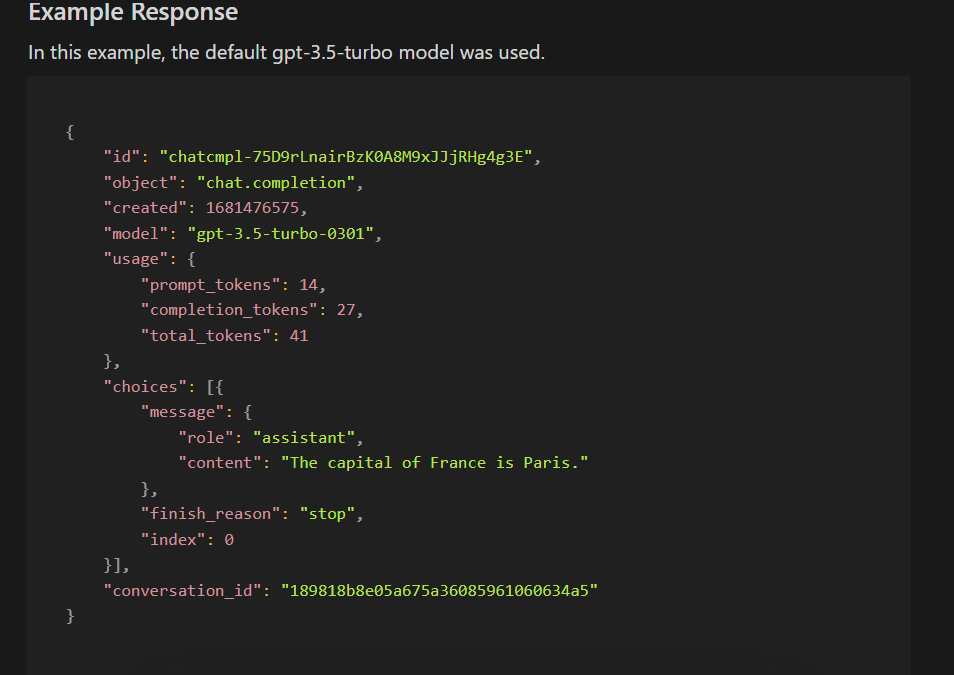Image resolution: width=954 pixels, height=675 pixels.
Task: Click the "model" key
Action: (136, 234)
